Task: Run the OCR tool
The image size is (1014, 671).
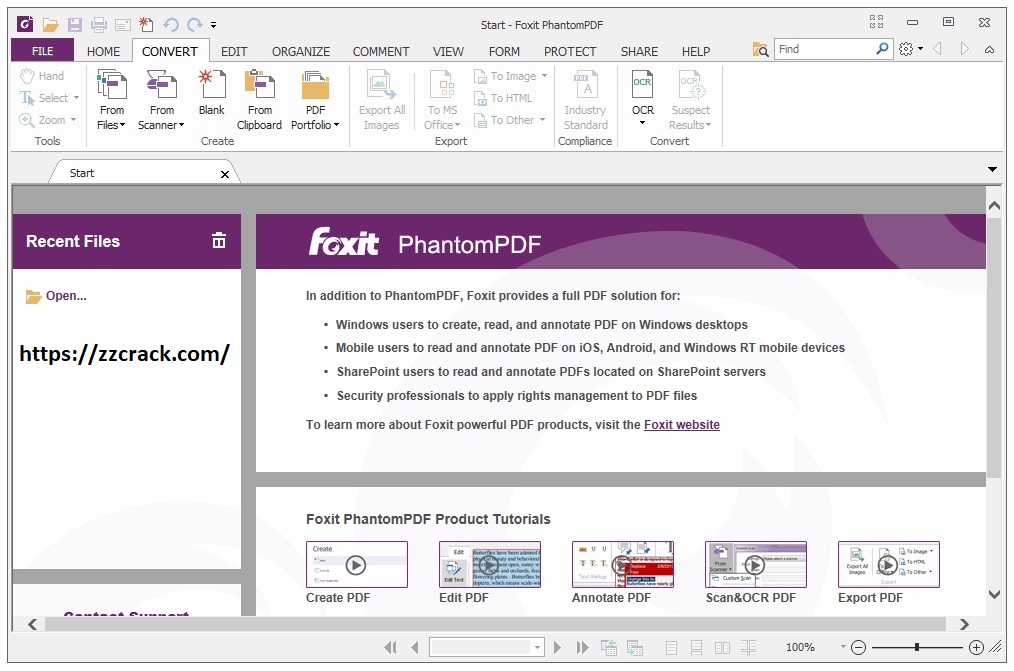Action: (x=643, y=97)
